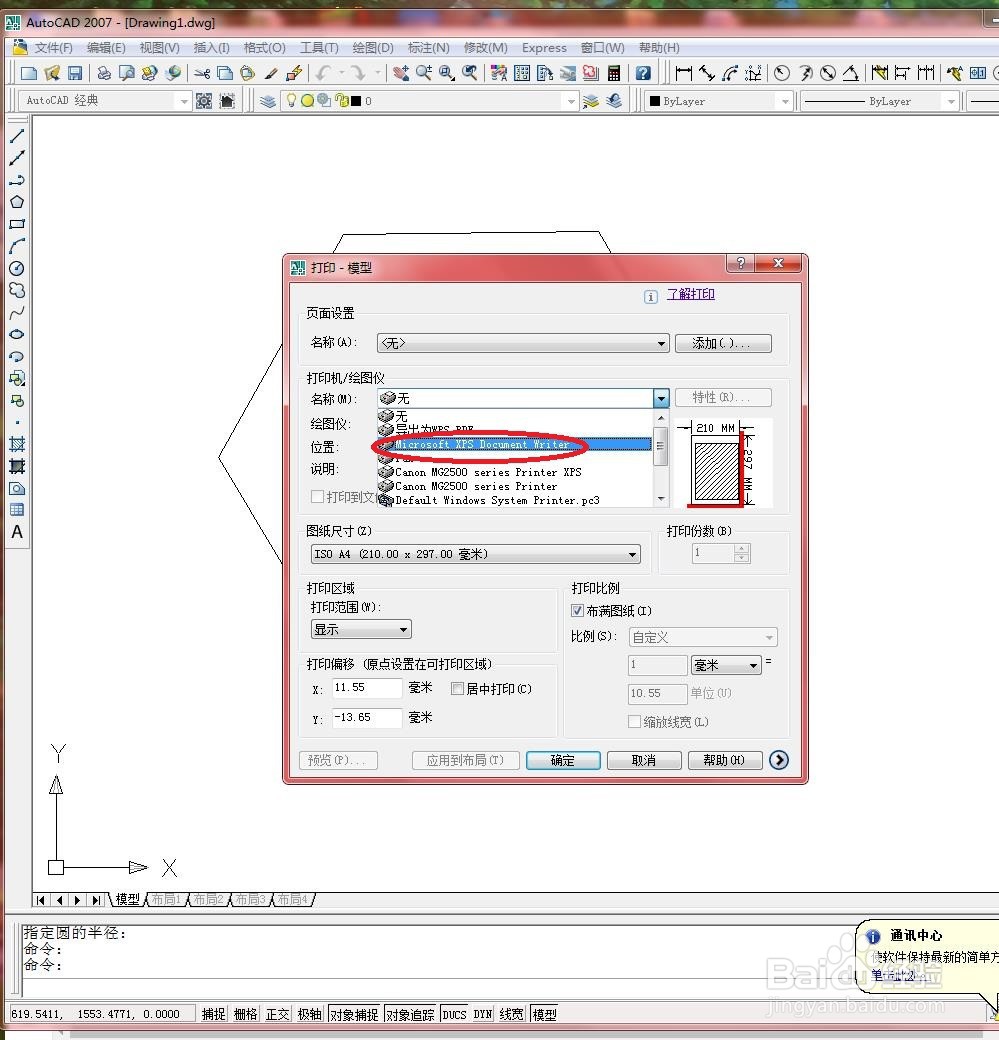Screen dimensions: 999x1040
Task: Click the Save icon in toolbar
Action: [x=74, y=73]
